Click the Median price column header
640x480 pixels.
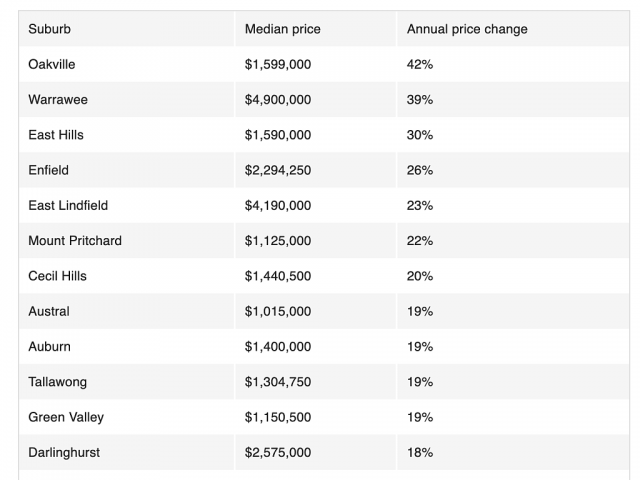[283, 29]
